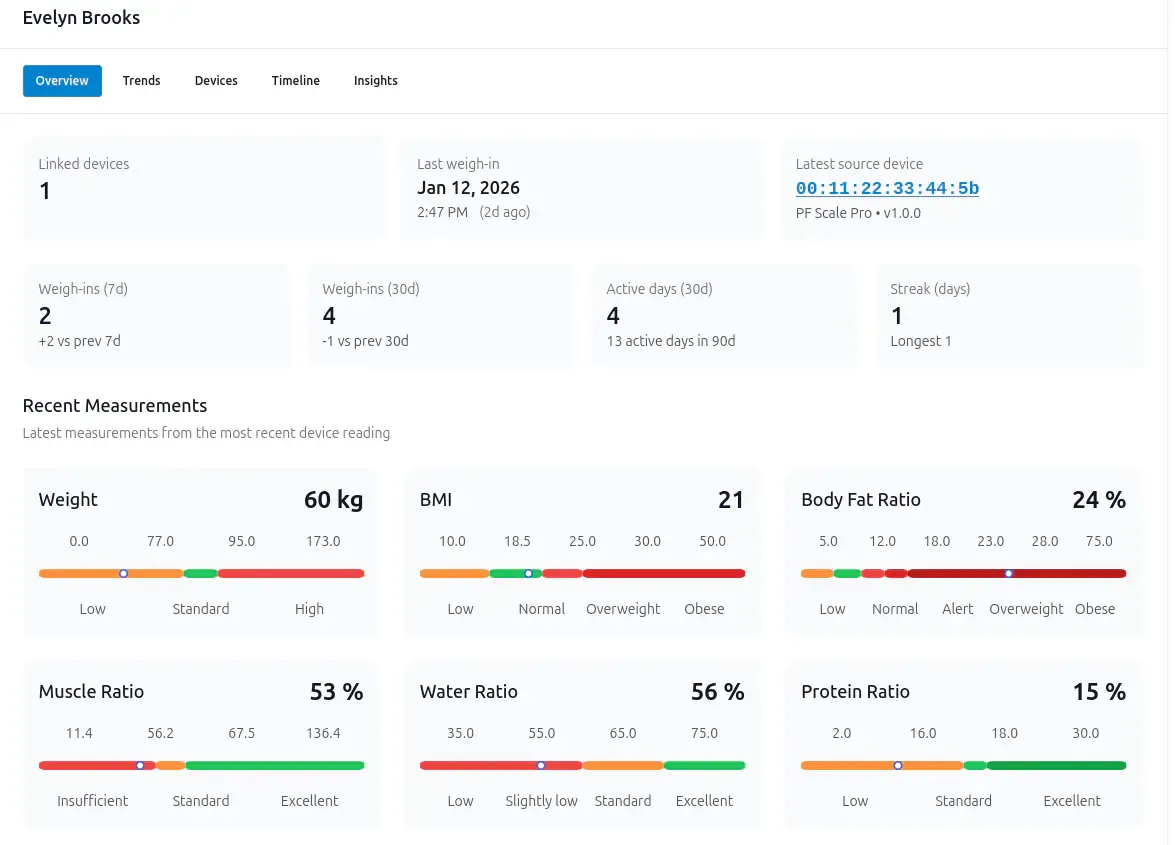Open the Active days (30d) card
Screen dimensions: 1175x845
pos(724,315)
